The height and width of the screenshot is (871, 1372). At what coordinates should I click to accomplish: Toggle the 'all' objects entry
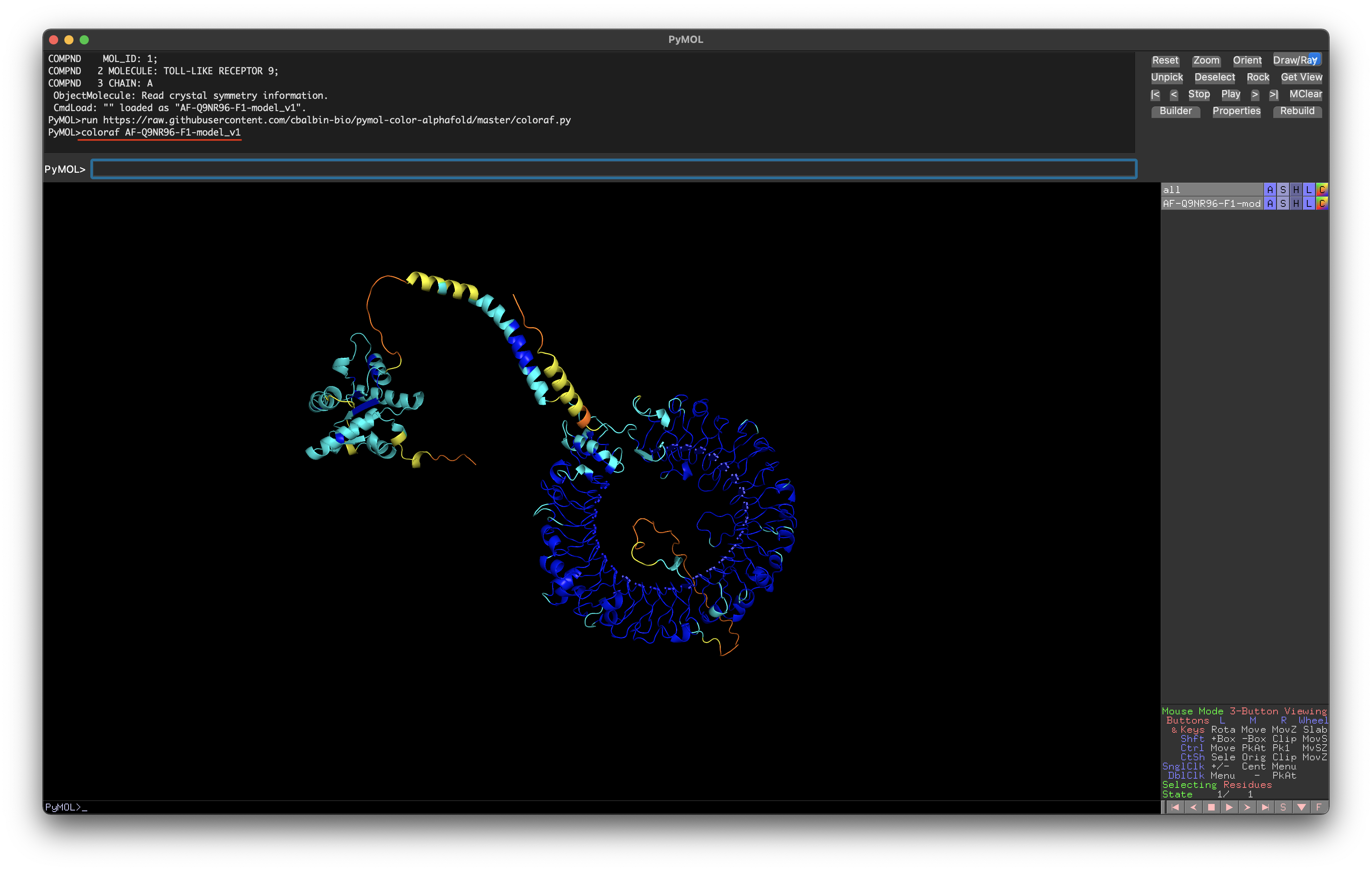click(1211, 190)
